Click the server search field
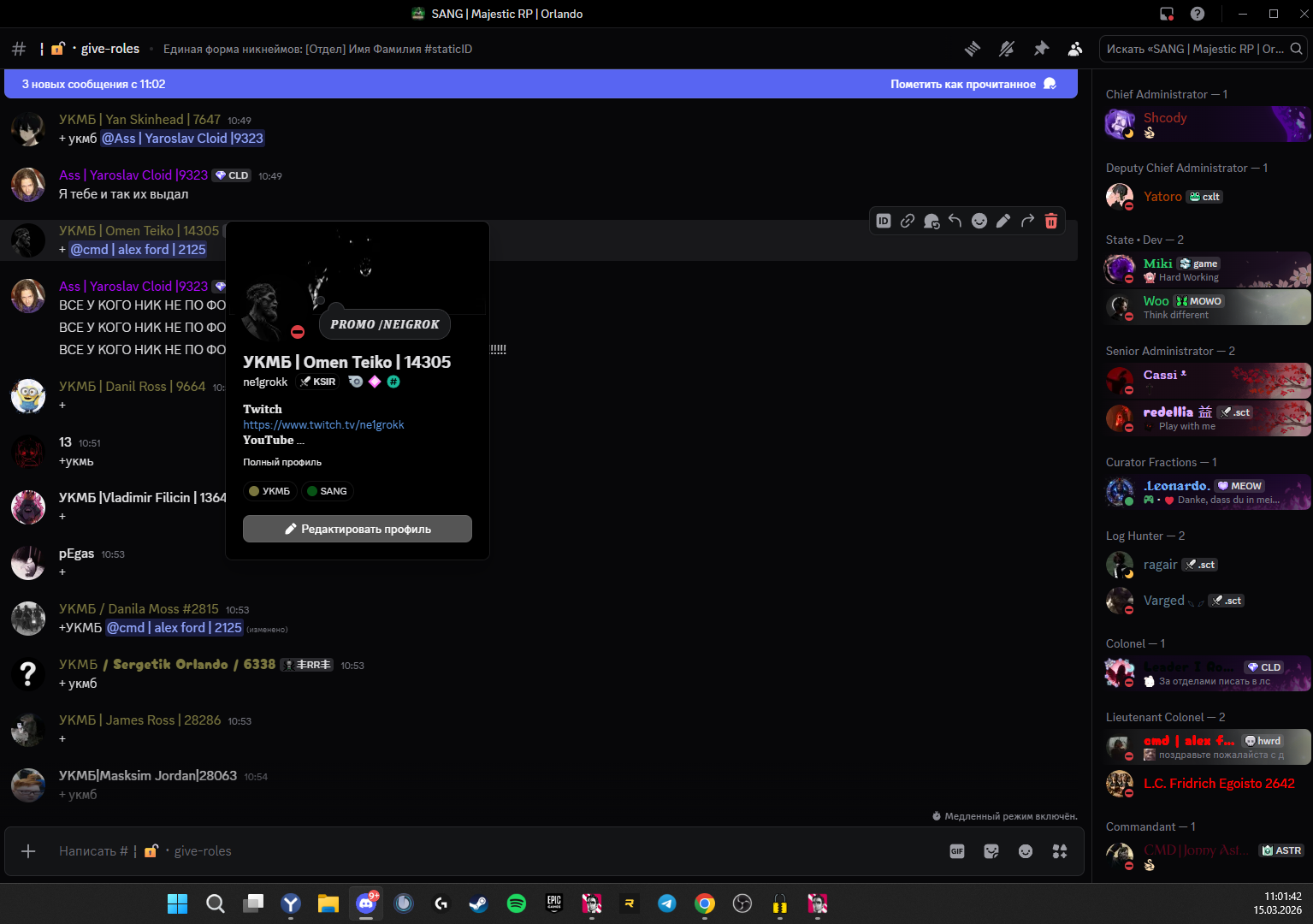Image resolution: width=1313 pixels, height=924 pixels. pyautogui.click(x=1204, y=49)
